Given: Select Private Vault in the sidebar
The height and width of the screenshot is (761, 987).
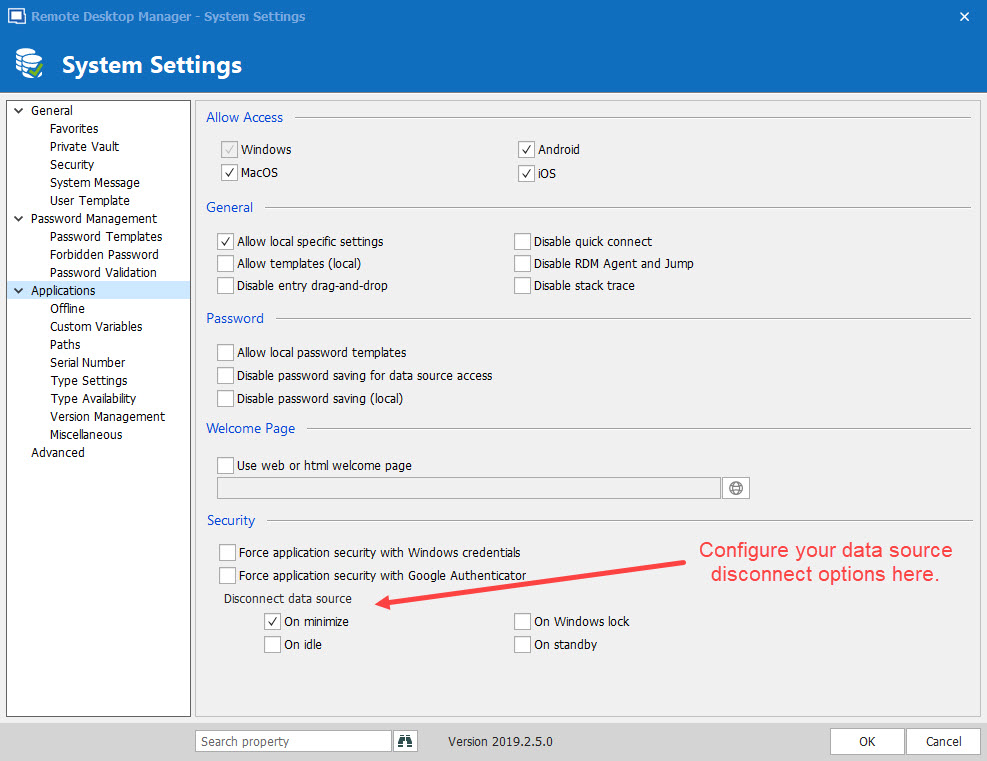Looking at the screenshot, I should click(84, 146).
